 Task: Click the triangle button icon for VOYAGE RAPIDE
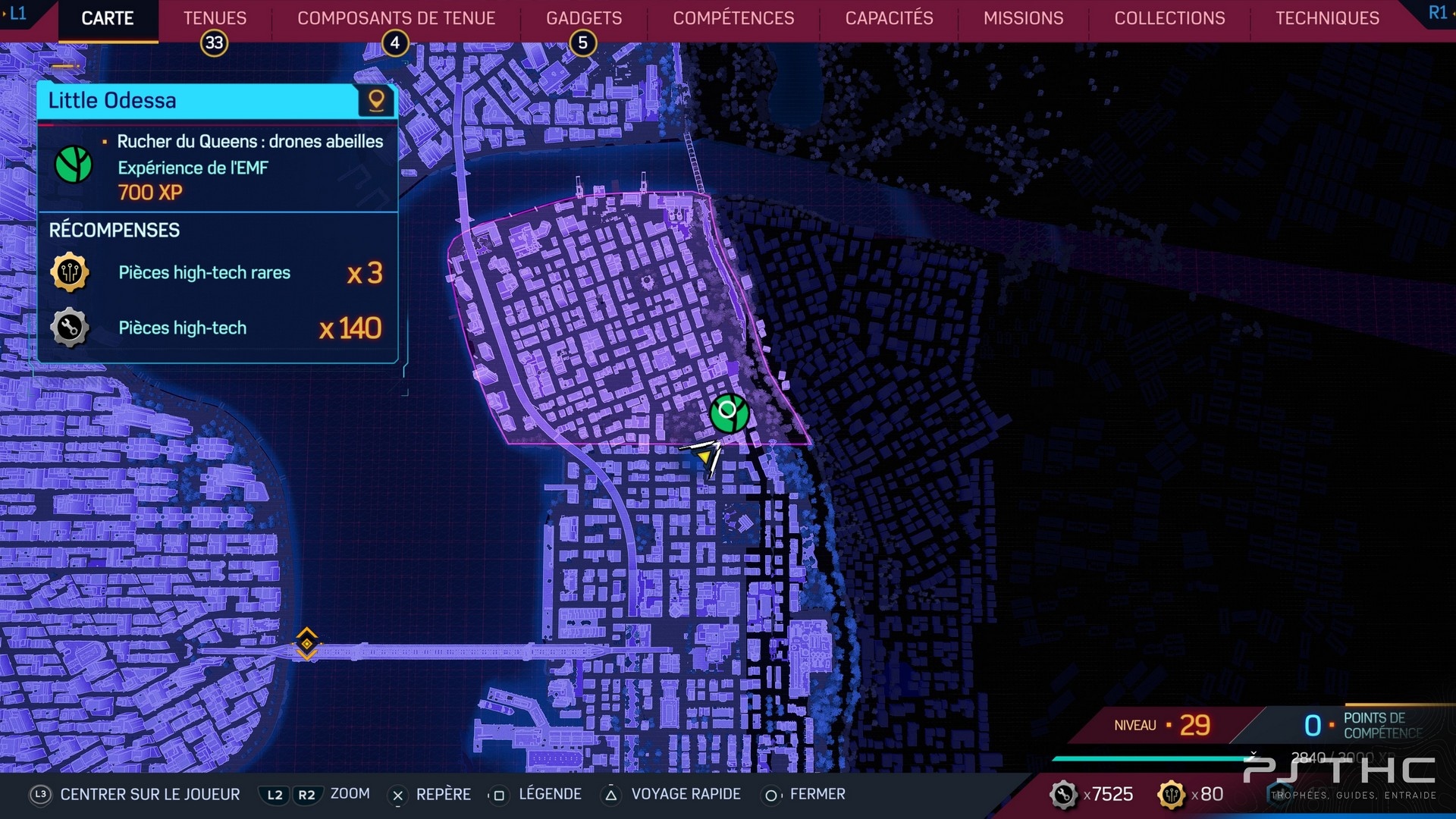pyautogui.click(x=610, y=795)
